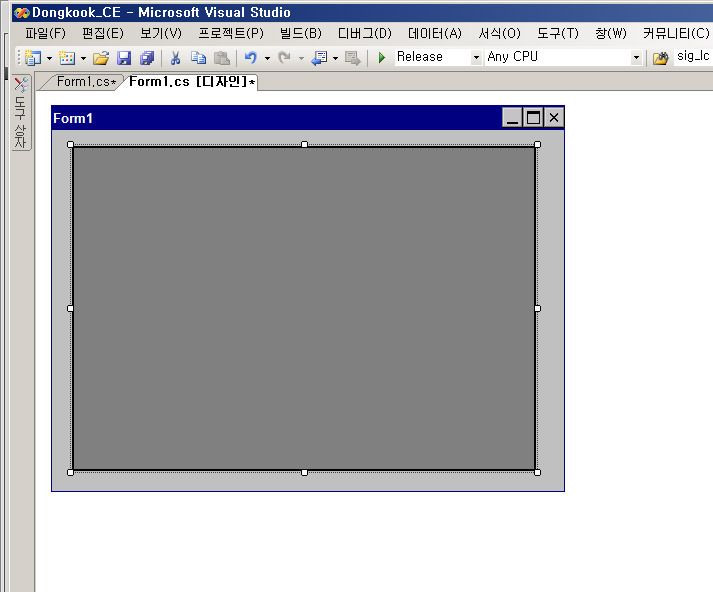Click the Open File folder icon
The image size is (713, 592).
point(101,58)
